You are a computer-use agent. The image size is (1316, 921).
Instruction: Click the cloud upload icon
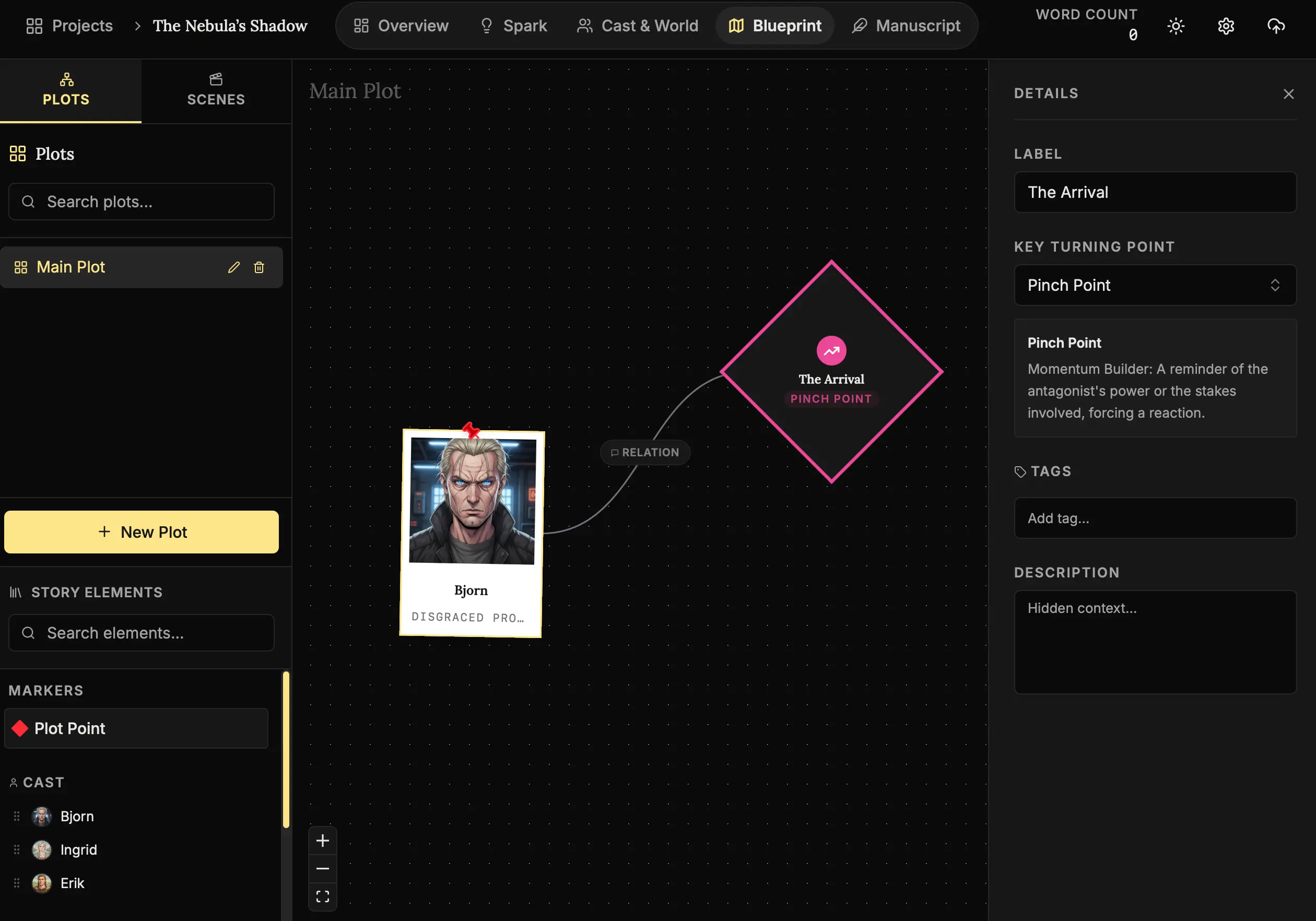(x=1275, y=26)
